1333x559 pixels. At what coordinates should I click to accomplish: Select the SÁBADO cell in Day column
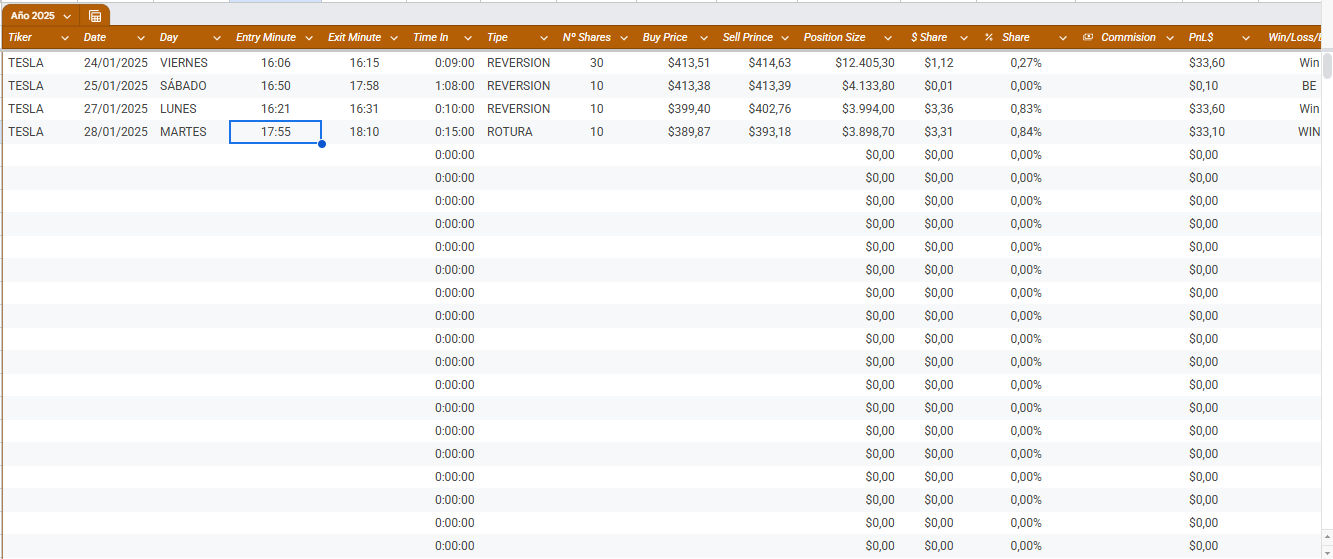point(183,86)
